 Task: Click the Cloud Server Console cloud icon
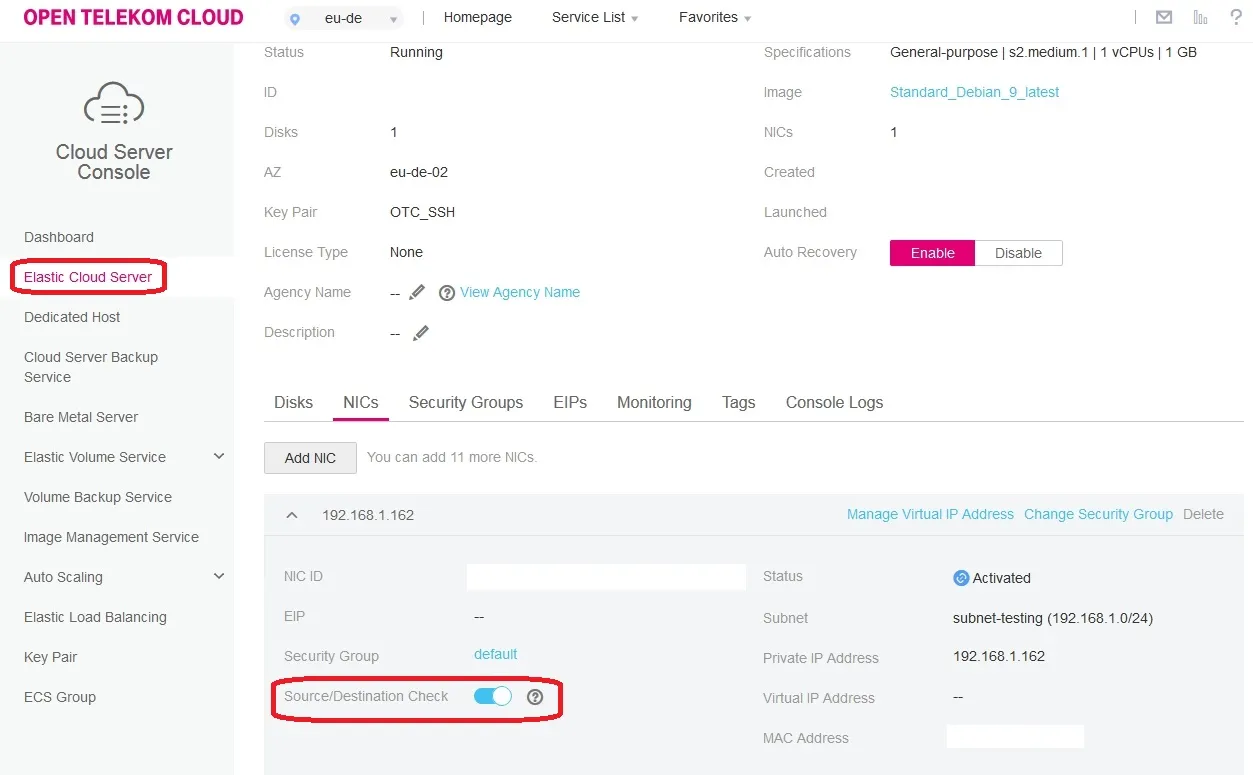point(114,103)
